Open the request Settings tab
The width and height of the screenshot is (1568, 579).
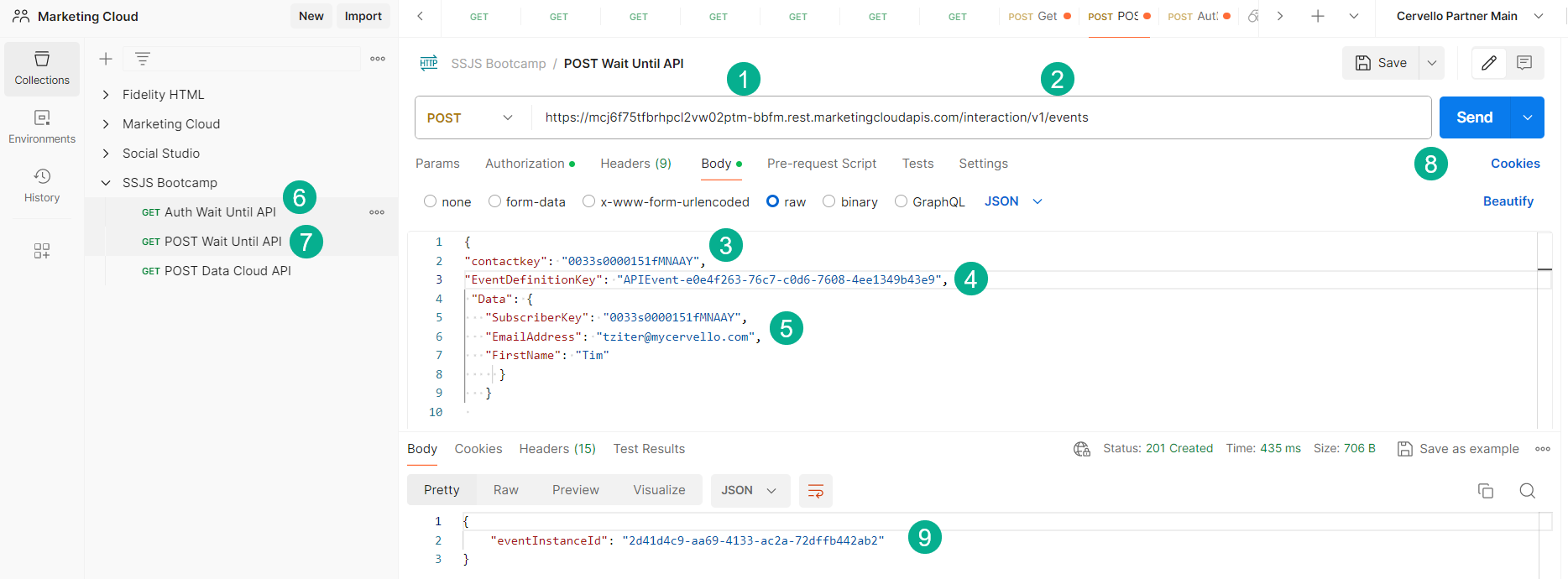(983, 164)
